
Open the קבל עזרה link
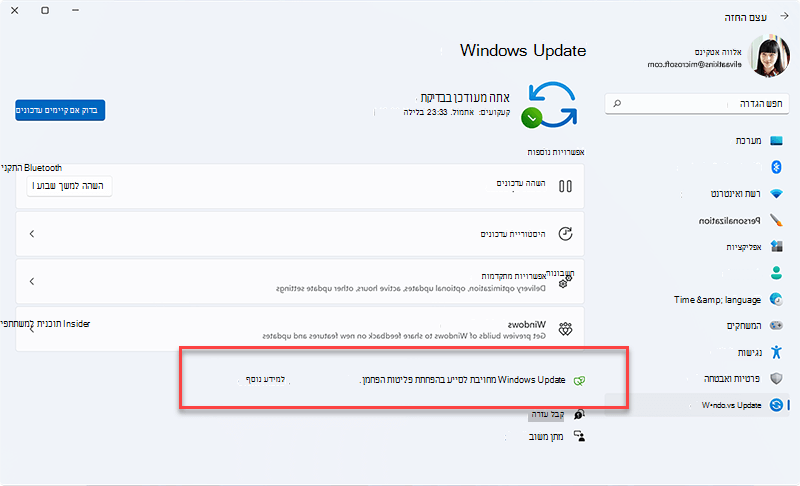547,414
